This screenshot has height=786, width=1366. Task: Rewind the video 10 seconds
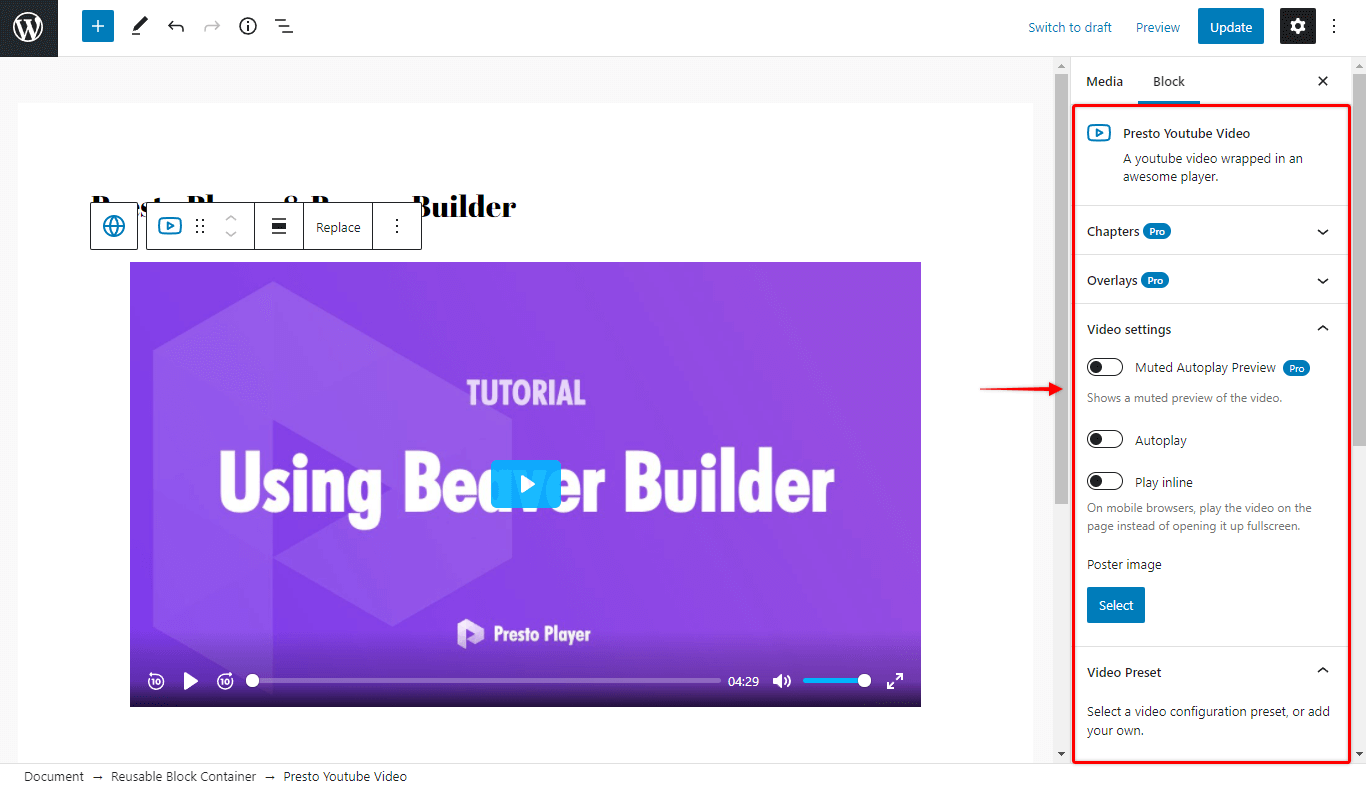(156, 681)
